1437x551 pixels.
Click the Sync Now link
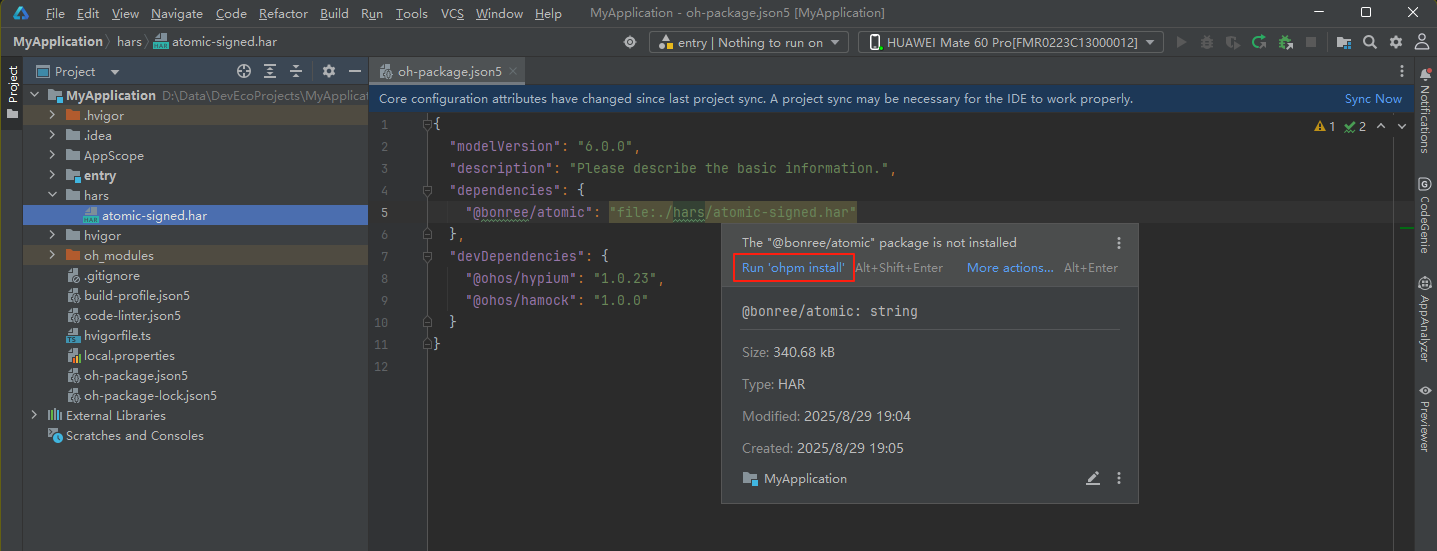1373,99
